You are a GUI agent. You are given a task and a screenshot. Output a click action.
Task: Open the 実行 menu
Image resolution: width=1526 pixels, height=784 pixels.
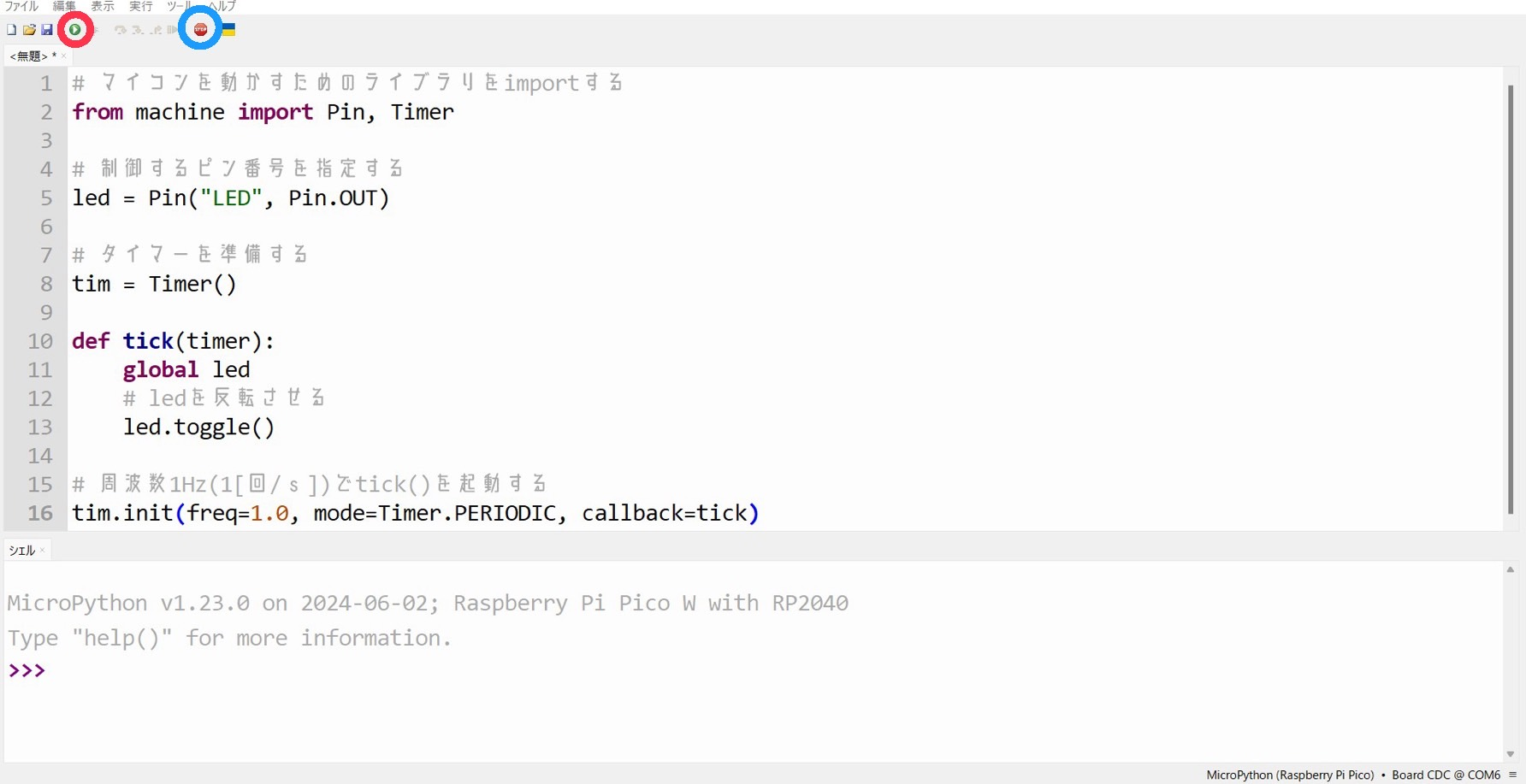pyautogui.click(x=140, y=6)
